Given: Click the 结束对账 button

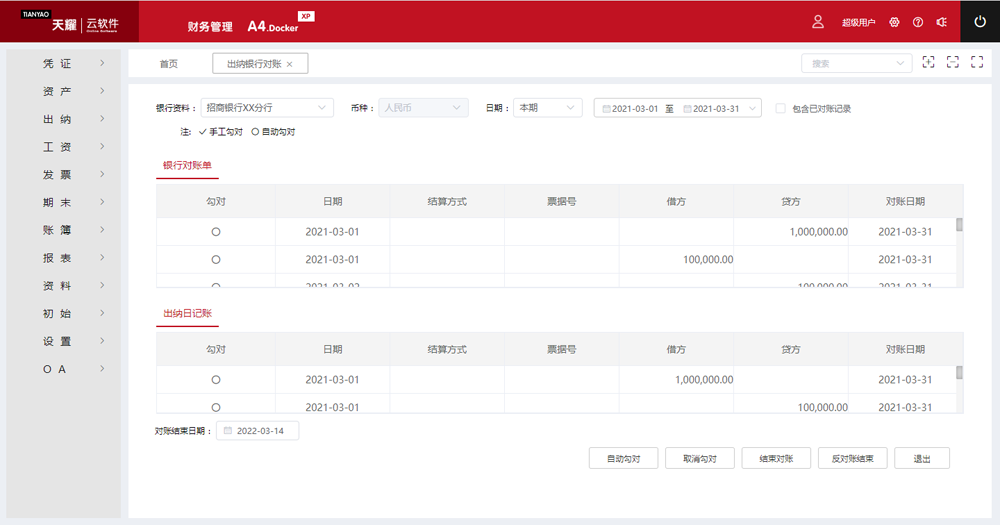Looking at the screenshot, I should (x=776, y=459).
